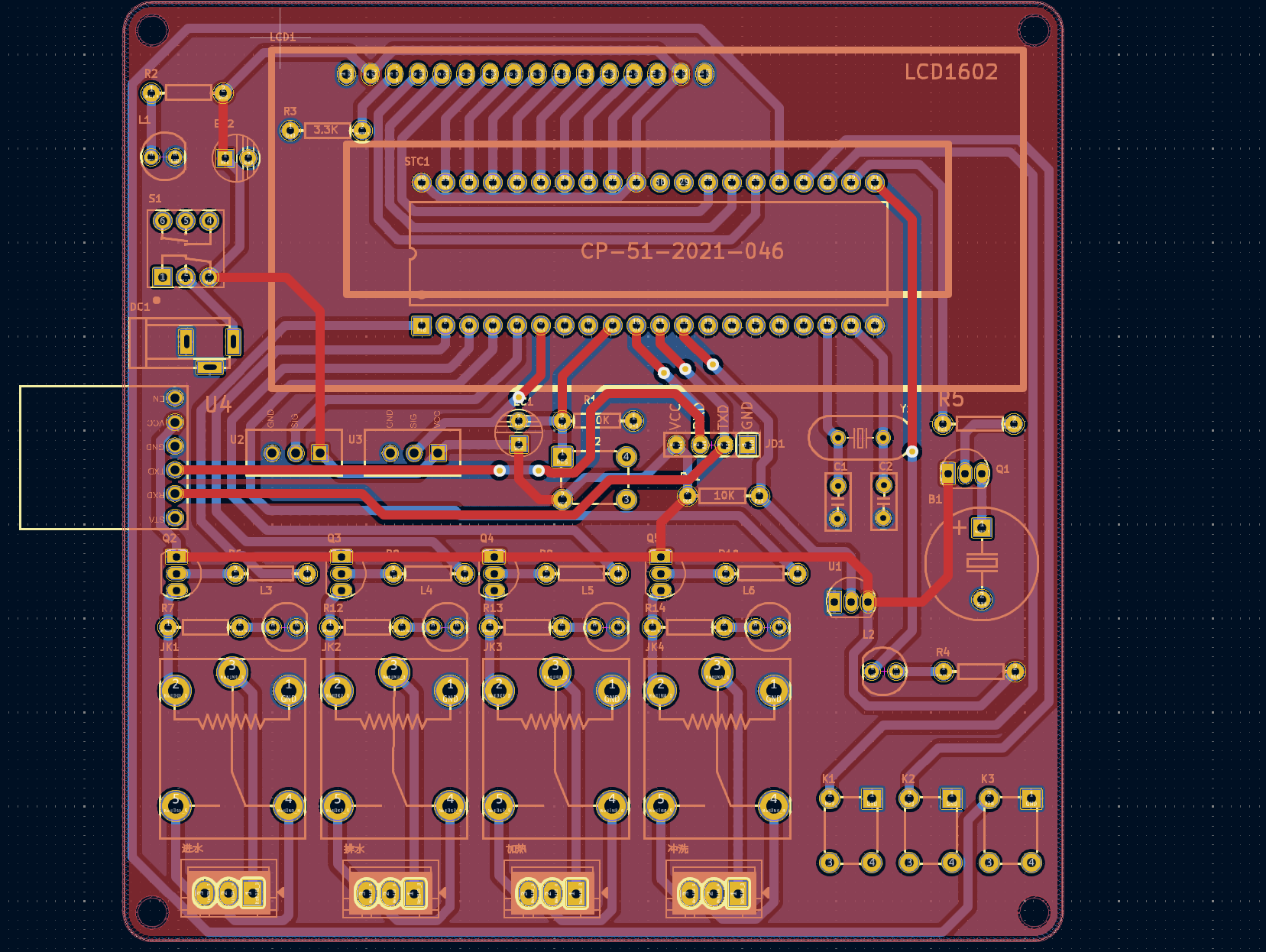Select the LCD1602 silkscreen label
1266x952 pixels.
point(951,72)
